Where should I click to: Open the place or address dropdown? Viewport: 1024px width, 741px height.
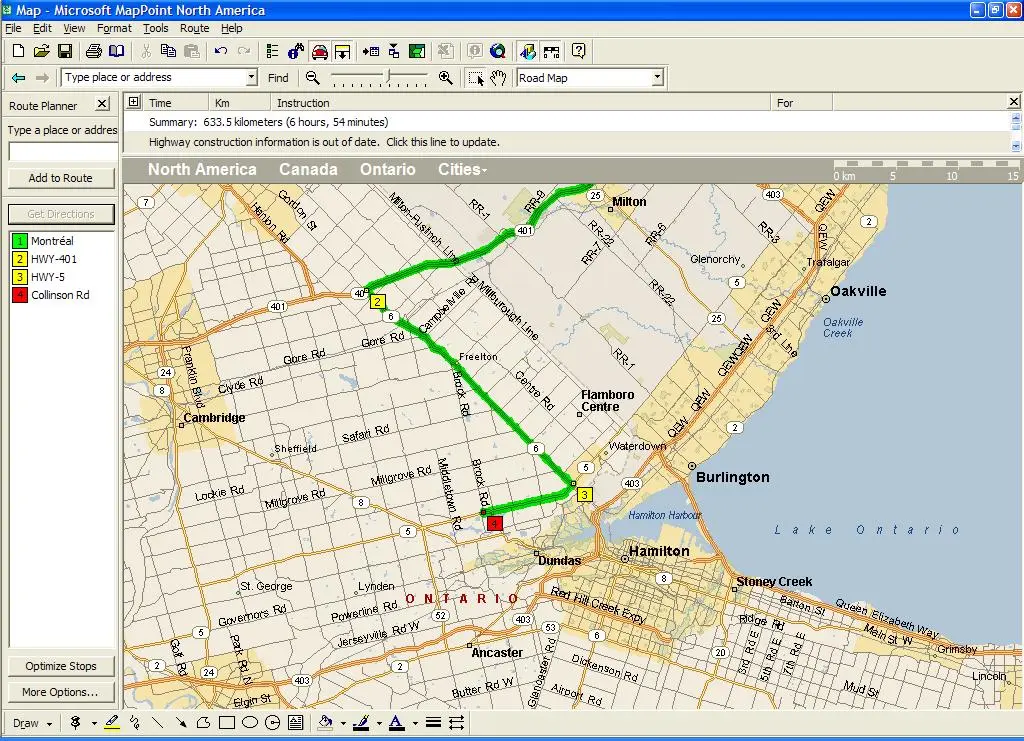[x=251, y=78]
